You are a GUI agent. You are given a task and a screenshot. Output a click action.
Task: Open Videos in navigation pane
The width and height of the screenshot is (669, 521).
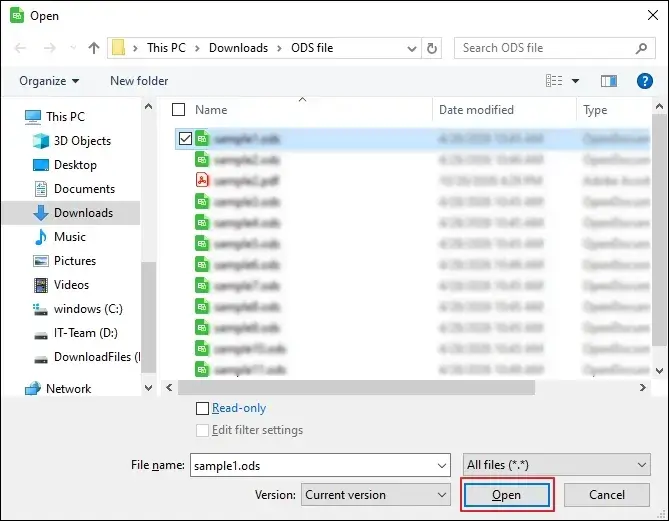point(61,285)
